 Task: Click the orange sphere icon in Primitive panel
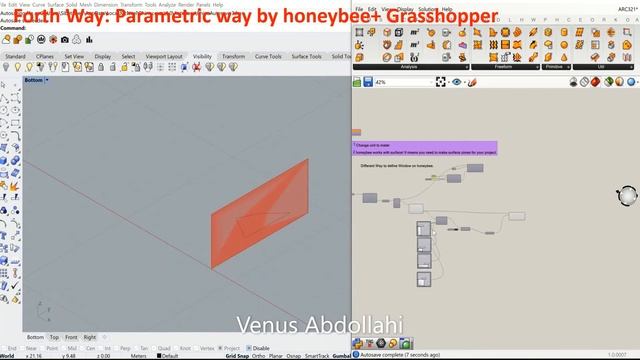pos(564,45)
